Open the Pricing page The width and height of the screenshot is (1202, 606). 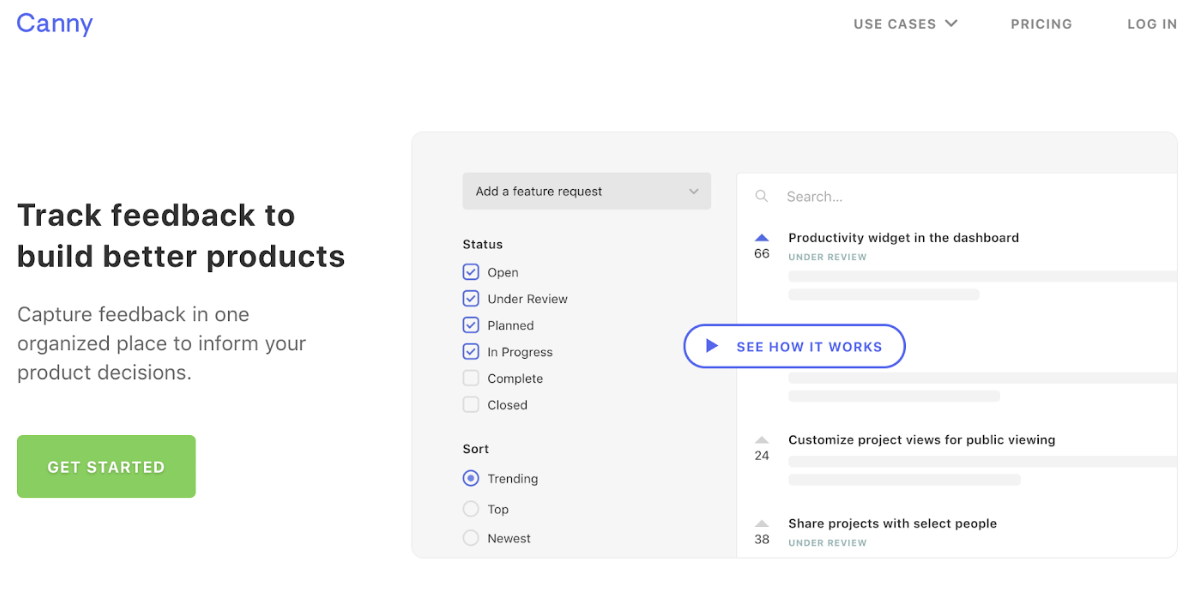click(x=1041, y=24)
